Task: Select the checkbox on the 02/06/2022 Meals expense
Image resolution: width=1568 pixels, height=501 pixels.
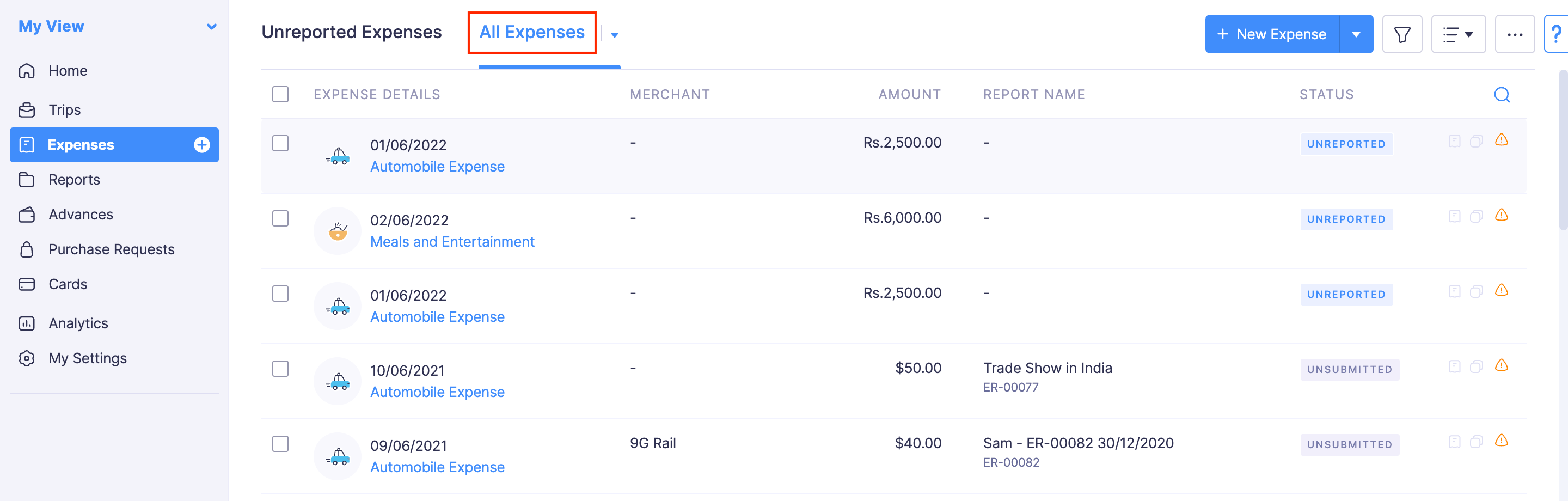Action: [x=280, y=218]
